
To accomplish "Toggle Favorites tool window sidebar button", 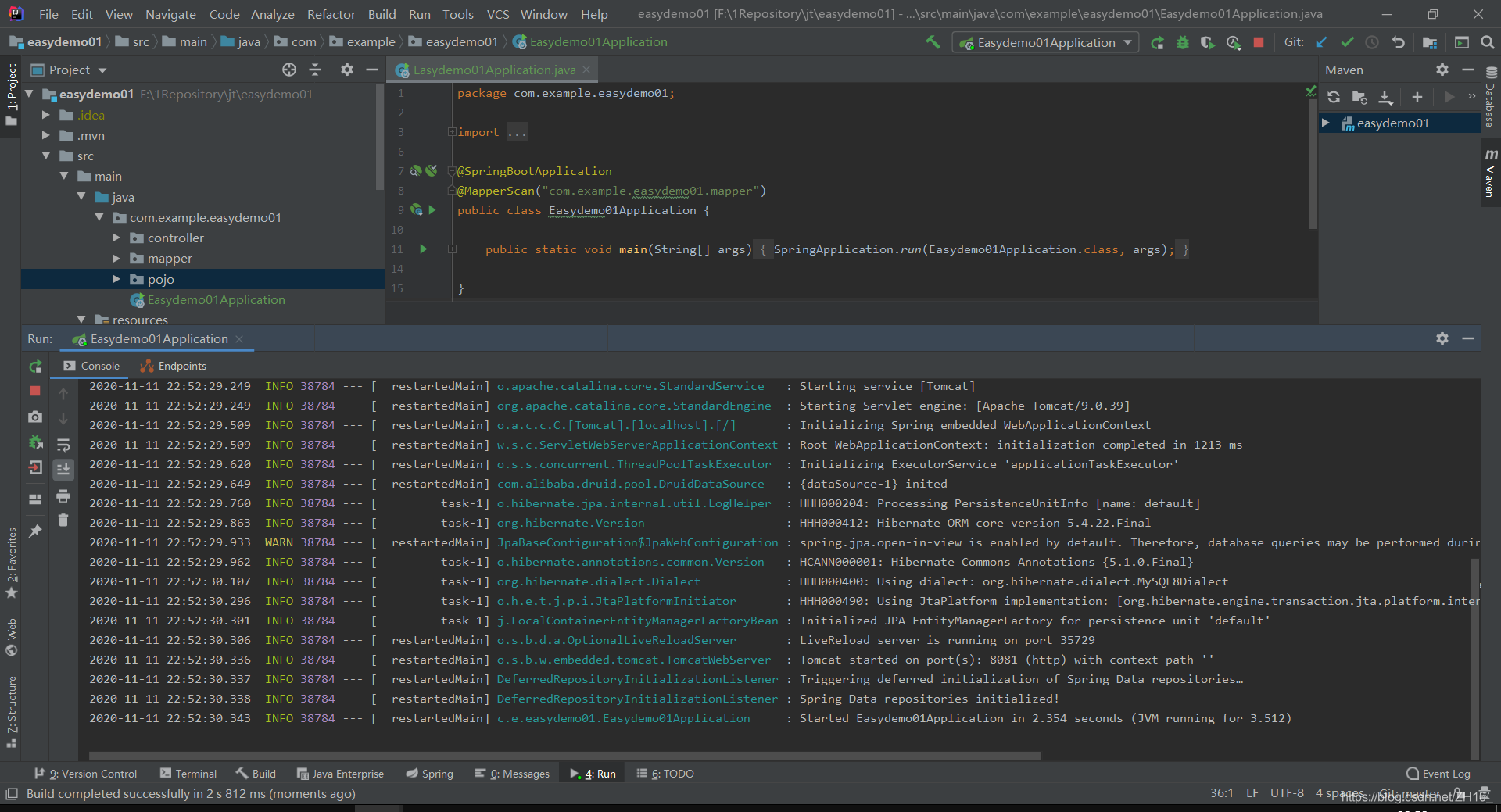I will click(11, 563).
